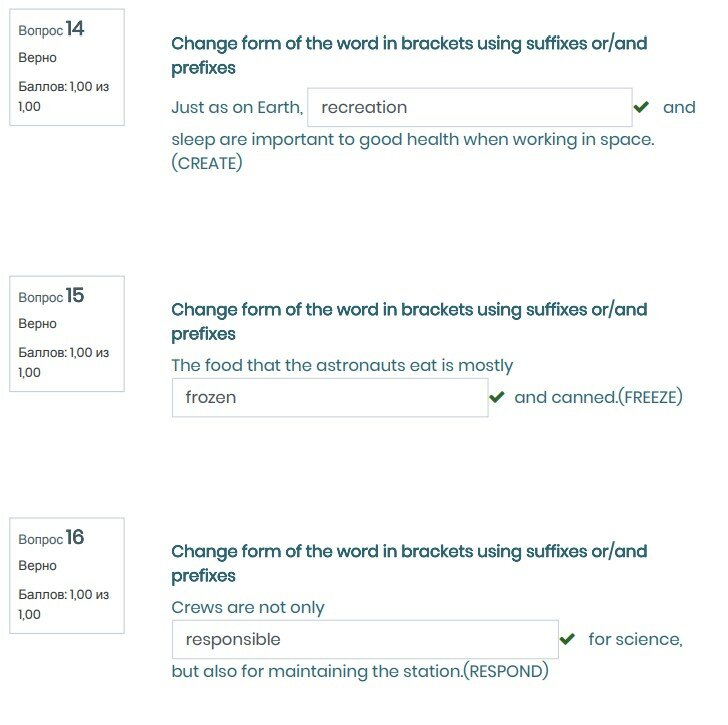Click the "Верно" status under question 16
This screenshot has height=725, width=728.
(x=38, y=566)
